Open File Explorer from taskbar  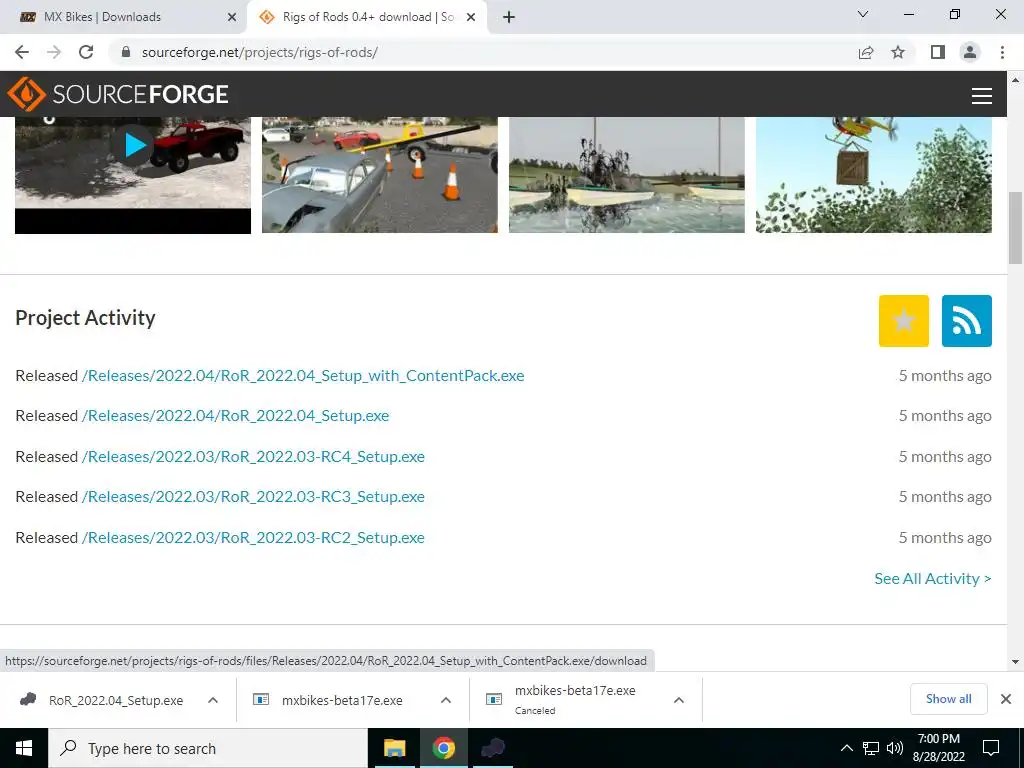(x=394, y=748)
